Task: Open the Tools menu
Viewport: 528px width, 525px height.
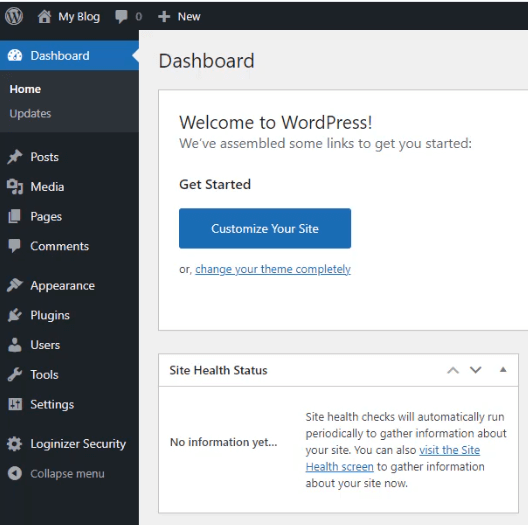Action: pyautogui.click(x=44, y=374)
